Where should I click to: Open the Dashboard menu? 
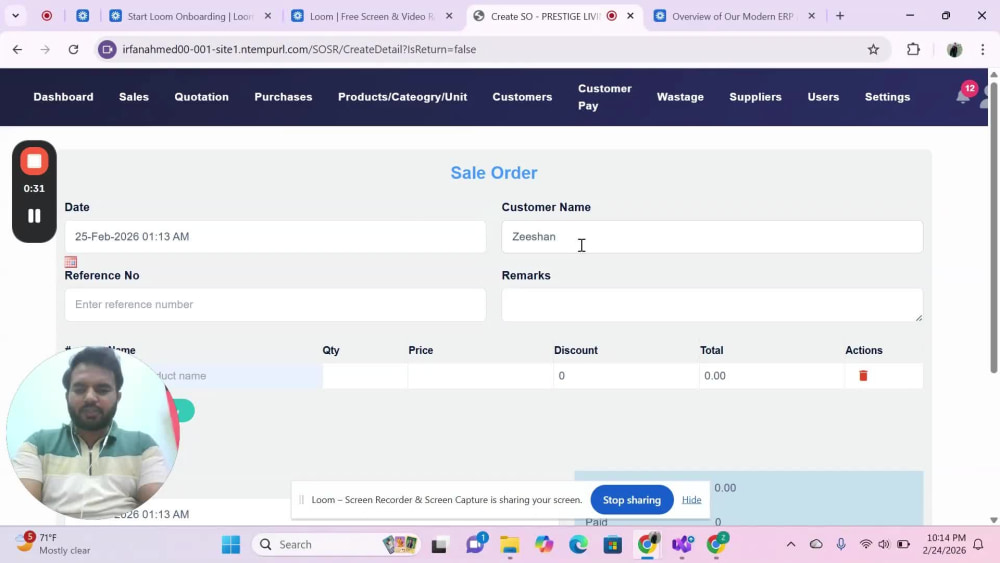tap(63, 97)
